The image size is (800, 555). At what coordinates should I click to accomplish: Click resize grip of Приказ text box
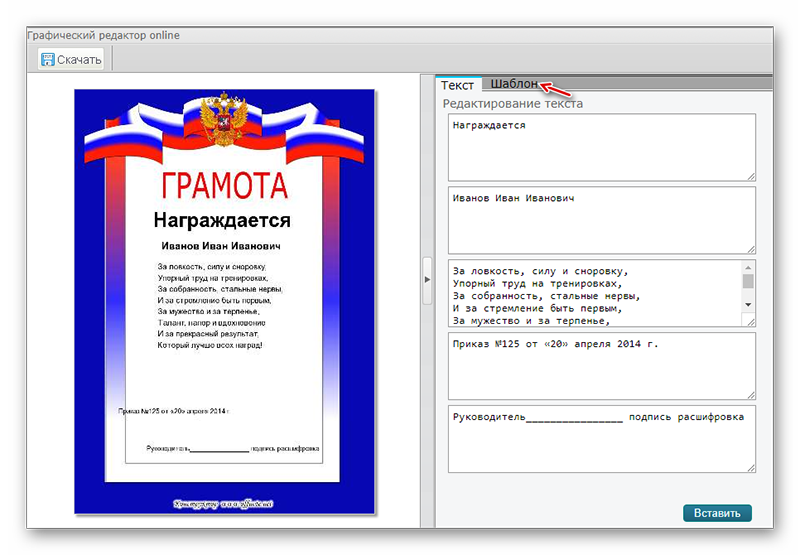(750, 393)
